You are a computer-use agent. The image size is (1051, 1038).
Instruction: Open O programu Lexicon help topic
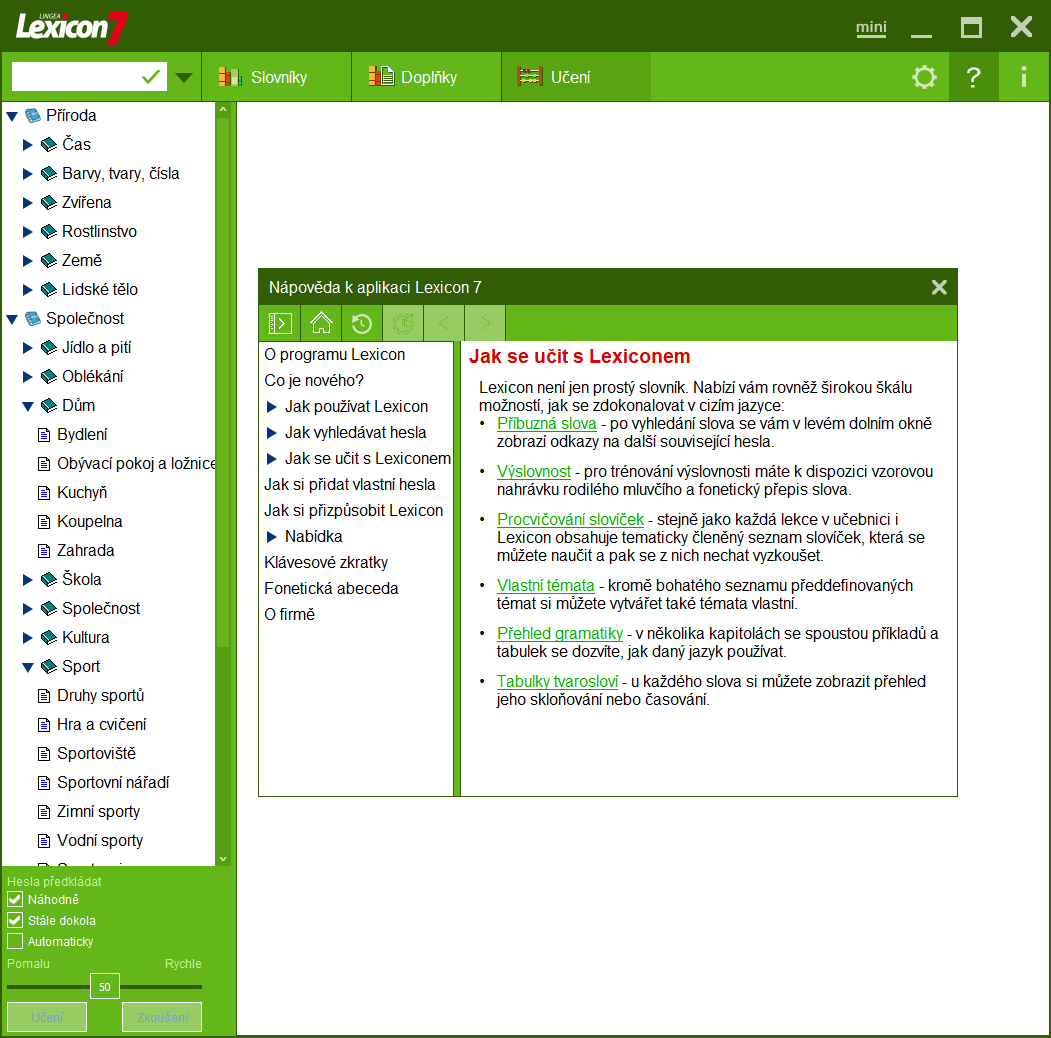[x=334, y=354]
